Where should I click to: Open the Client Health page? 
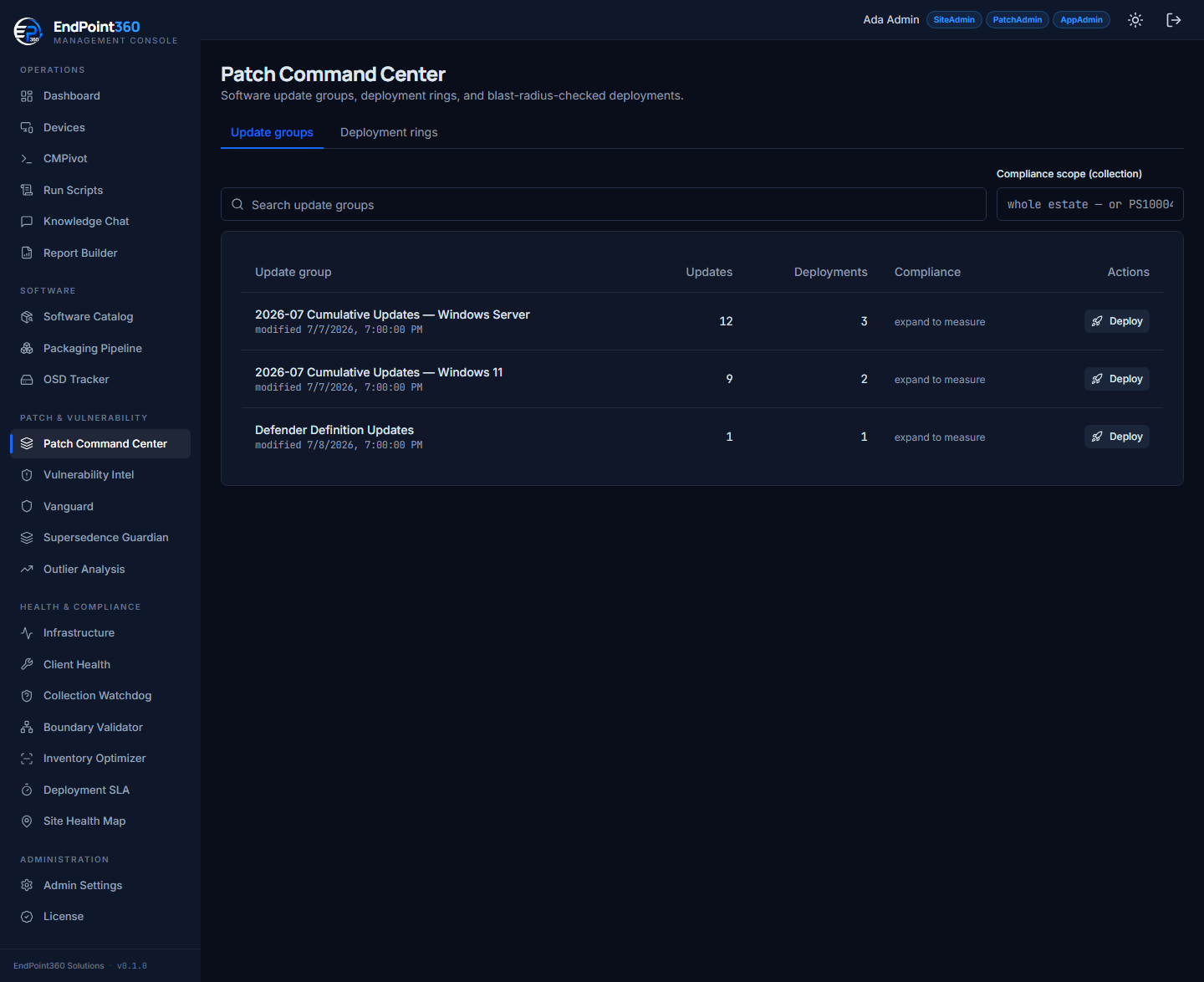(100, 665)
